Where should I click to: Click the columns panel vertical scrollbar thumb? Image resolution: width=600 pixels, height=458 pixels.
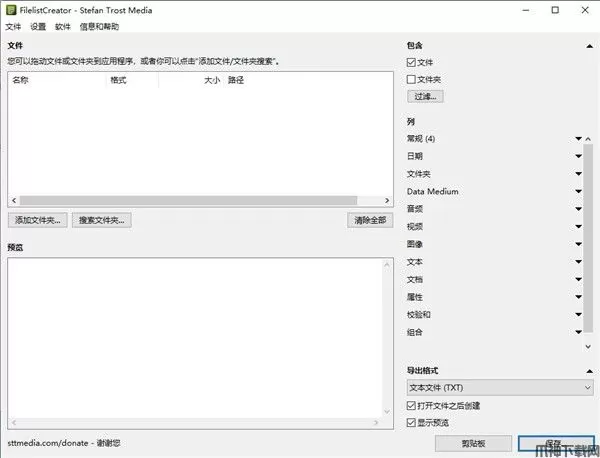point(588,238)
